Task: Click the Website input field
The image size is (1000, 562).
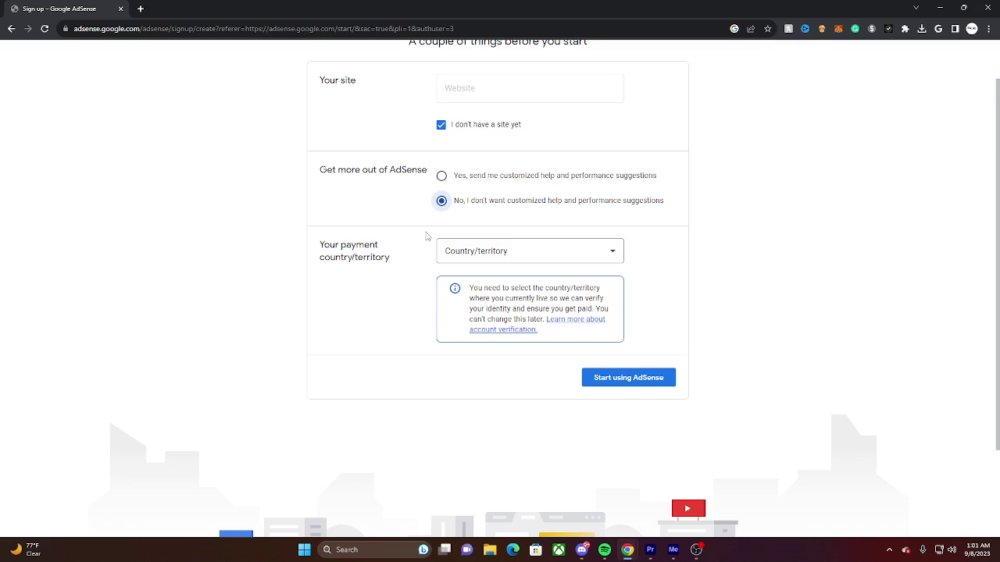Action: (x=530, y=88)
